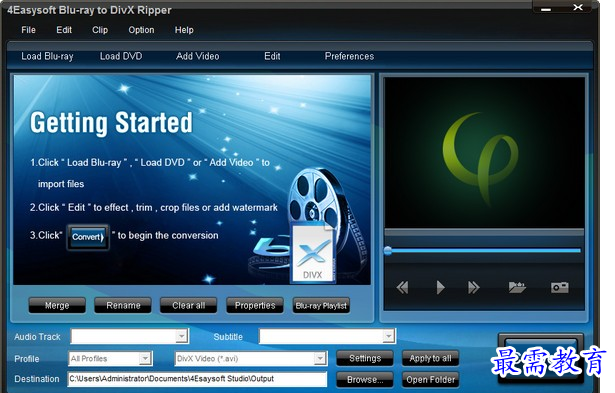Browse for a destination folder
Screen dimensions: 615x393
[x=365, y=380]
